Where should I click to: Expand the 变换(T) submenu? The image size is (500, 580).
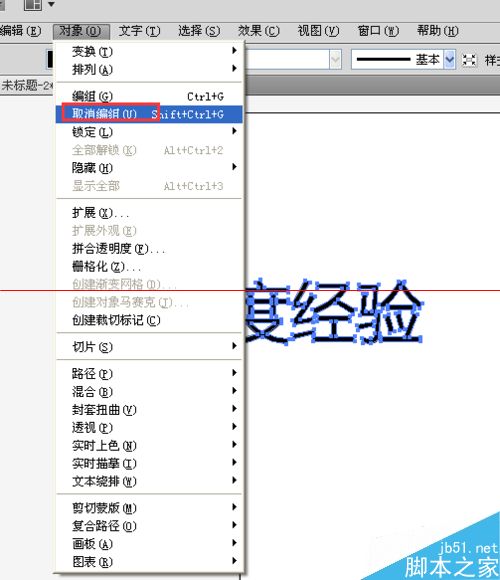click(149, 51)
